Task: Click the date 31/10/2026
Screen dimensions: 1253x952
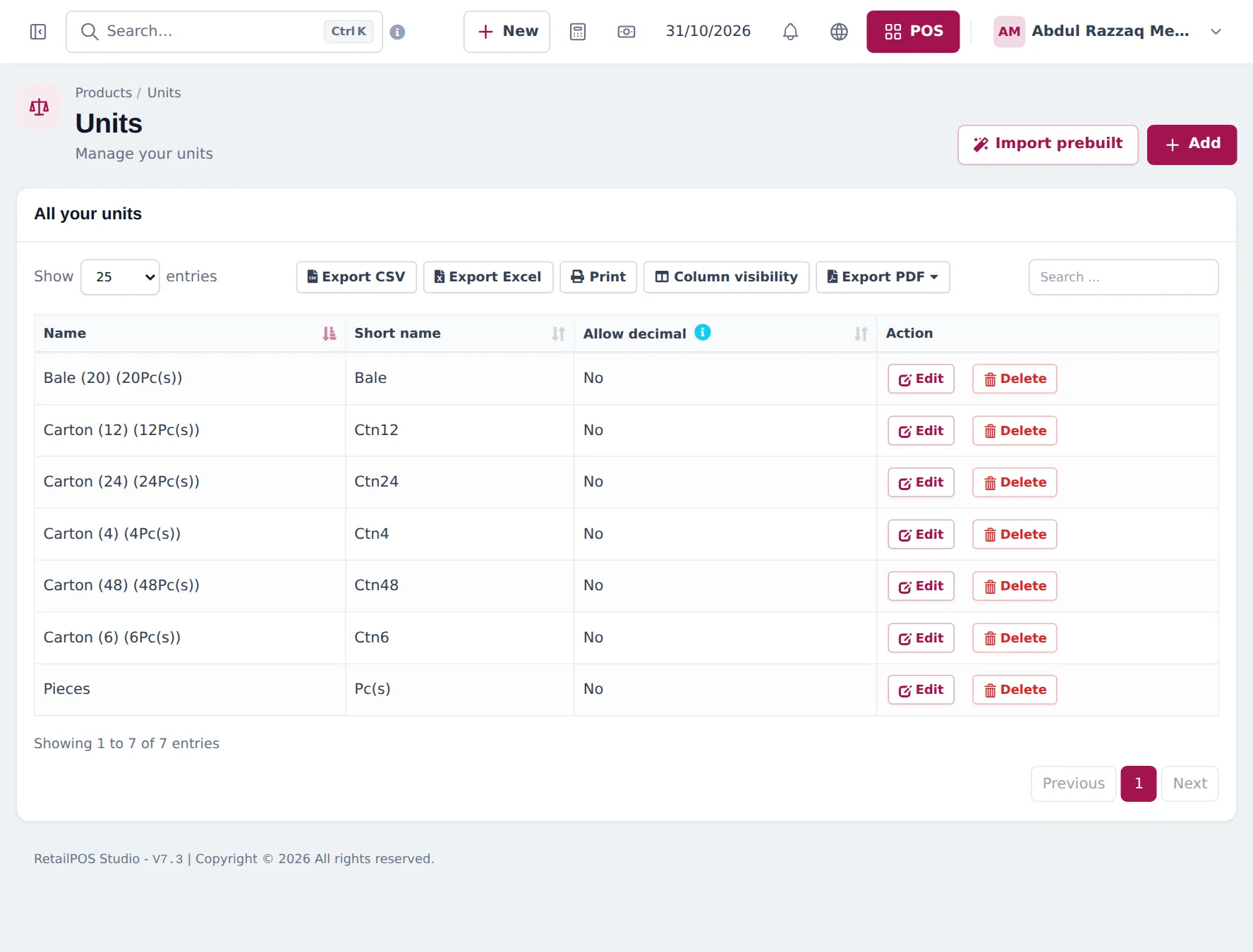Action: (x=708, y=31)
